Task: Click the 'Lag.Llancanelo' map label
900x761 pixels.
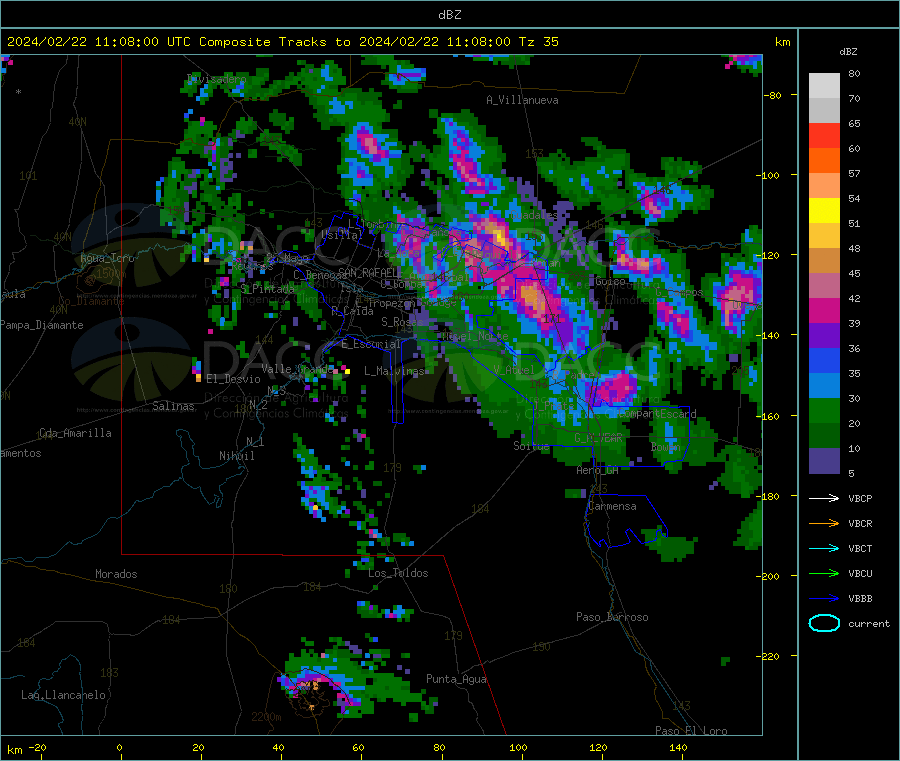Action: point(63,695)
